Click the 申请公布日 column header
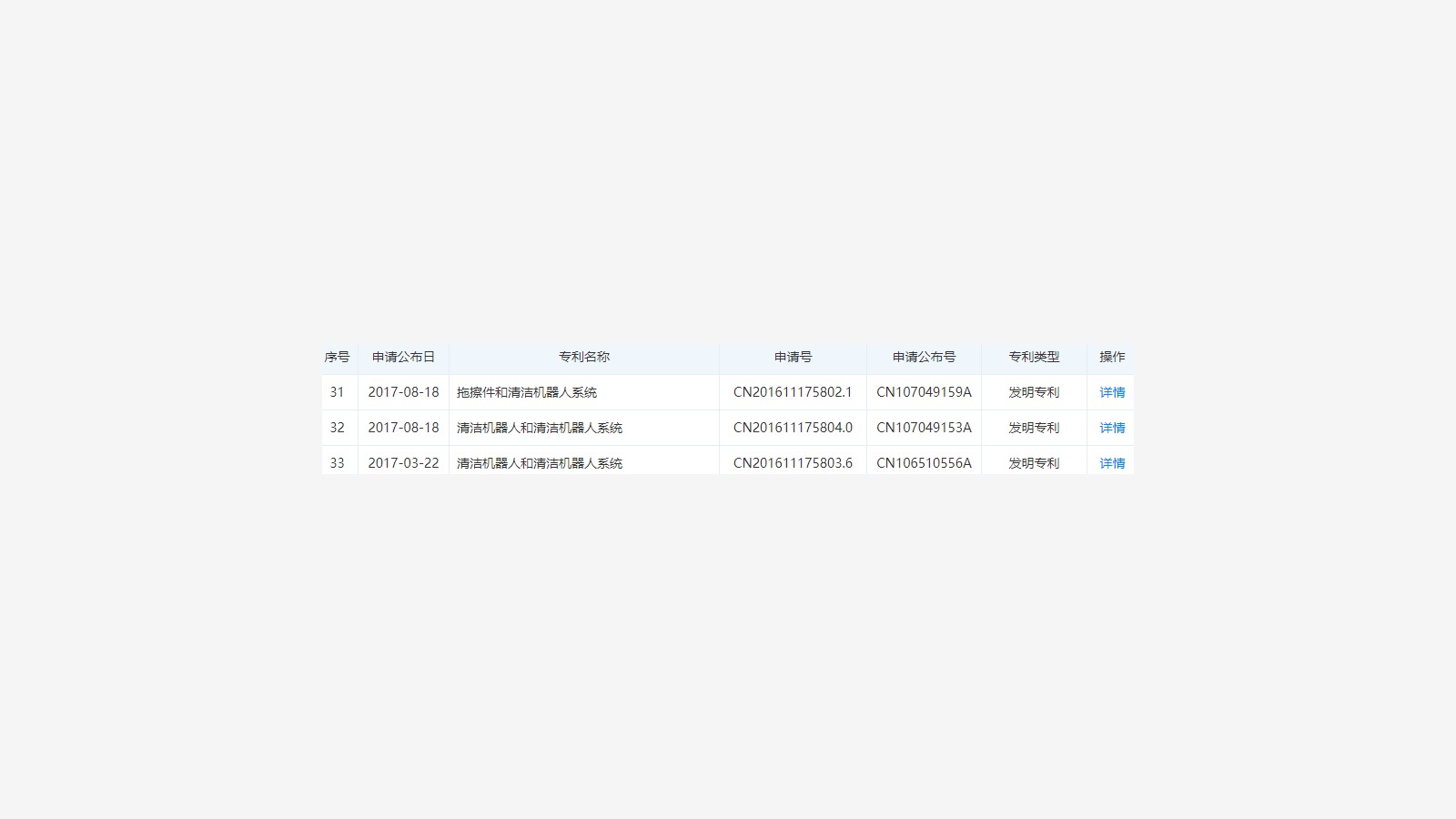This screenshot has width=1456, height=819. point(403,357)
